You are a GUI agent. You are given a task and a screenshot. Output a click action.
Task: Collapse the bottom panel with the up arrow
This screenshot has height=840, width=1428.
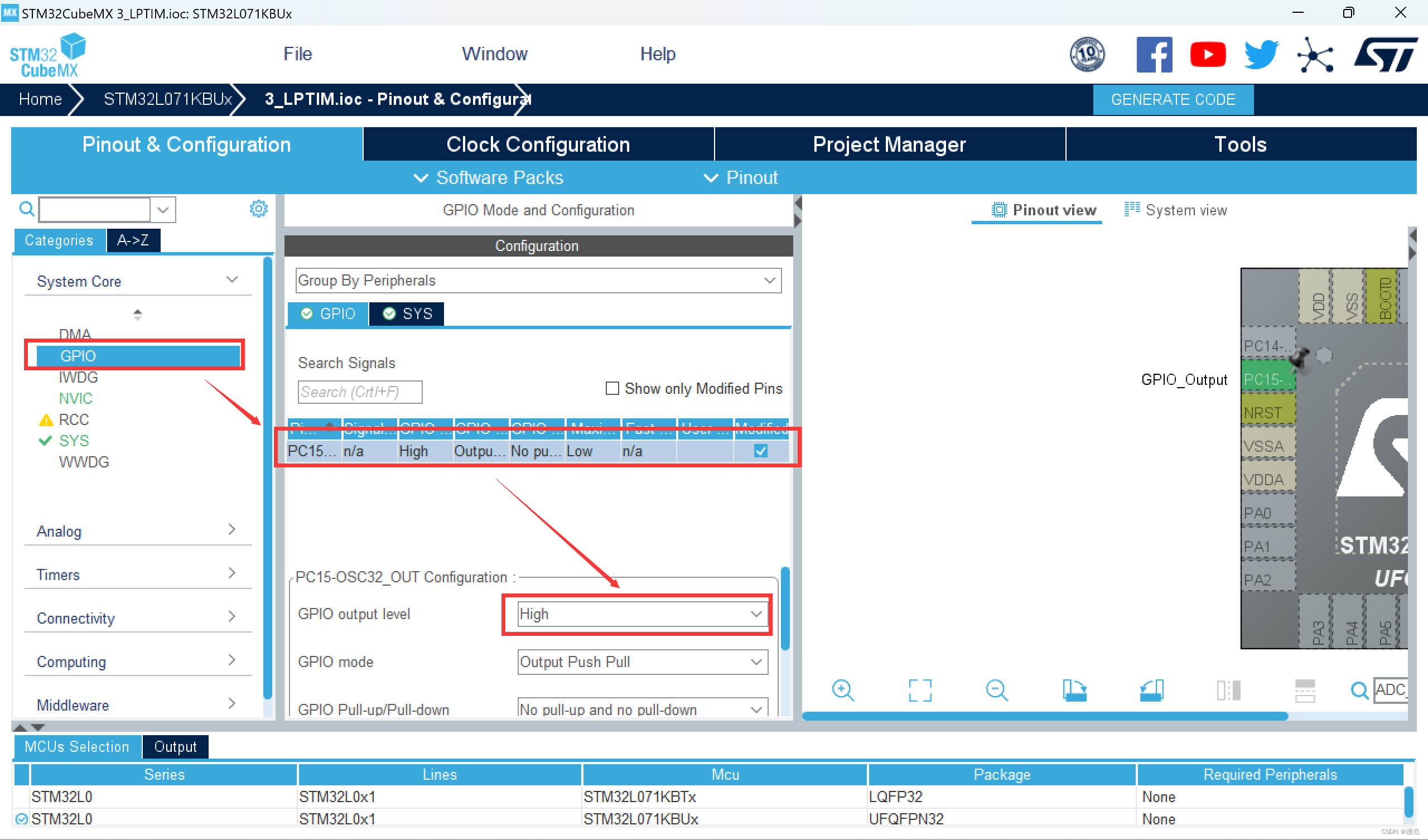[21, 727]
